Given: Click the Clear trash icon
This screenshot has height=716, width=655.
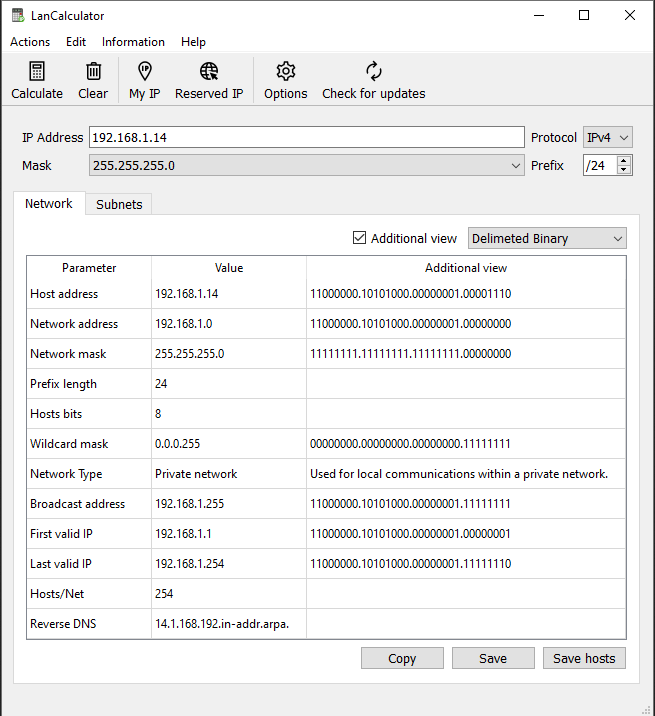Looking at the screenshot, I should (93, 71).
